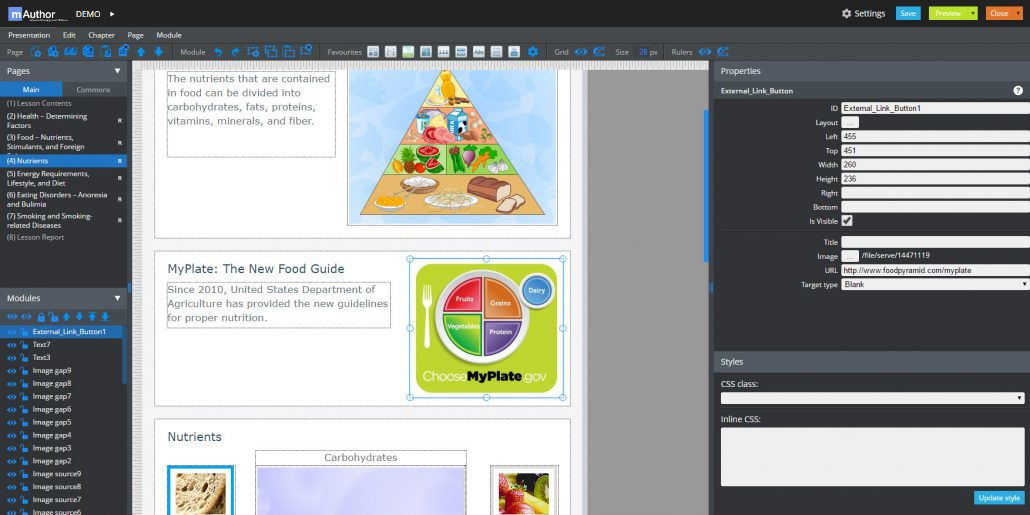Screen dimensions: 1030x515
Task: Click the lock icon beside Text7
Action: tap(24, 345)
